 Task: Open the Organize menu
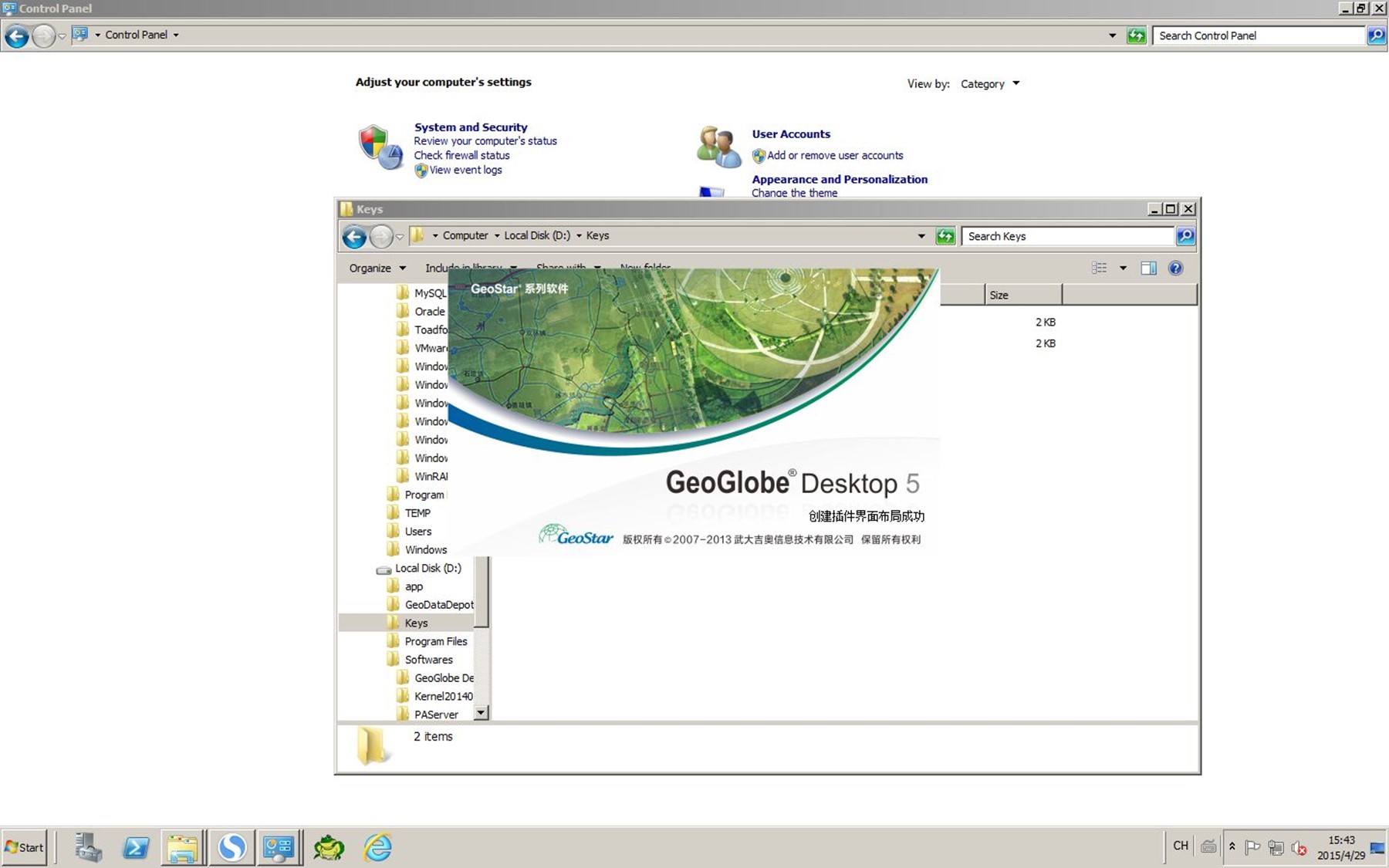[377, 268]
